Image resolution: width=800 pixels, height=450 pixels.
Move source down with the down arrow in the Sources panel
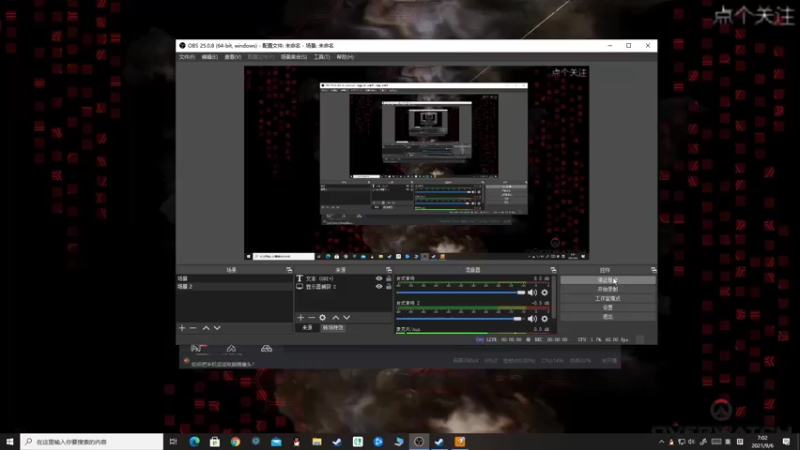point(347,317)
